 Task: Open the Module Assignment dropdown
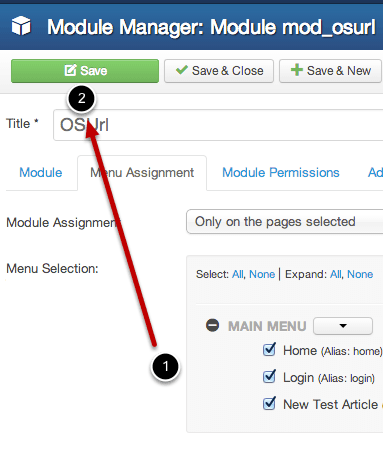click(284, 222)
